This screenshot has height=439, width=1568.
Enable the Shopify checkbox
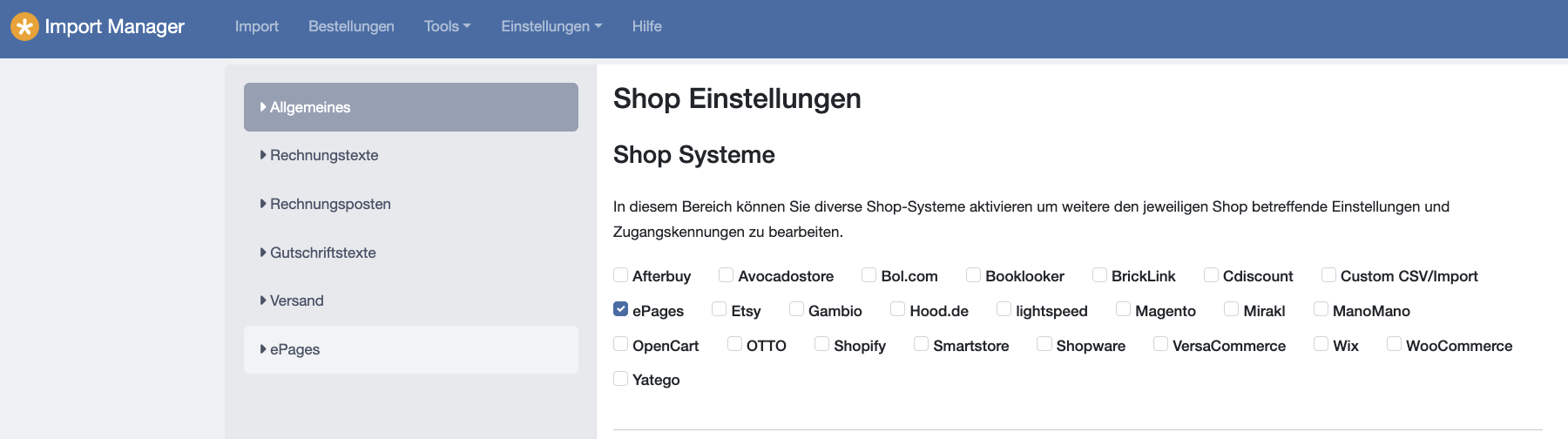821,344
